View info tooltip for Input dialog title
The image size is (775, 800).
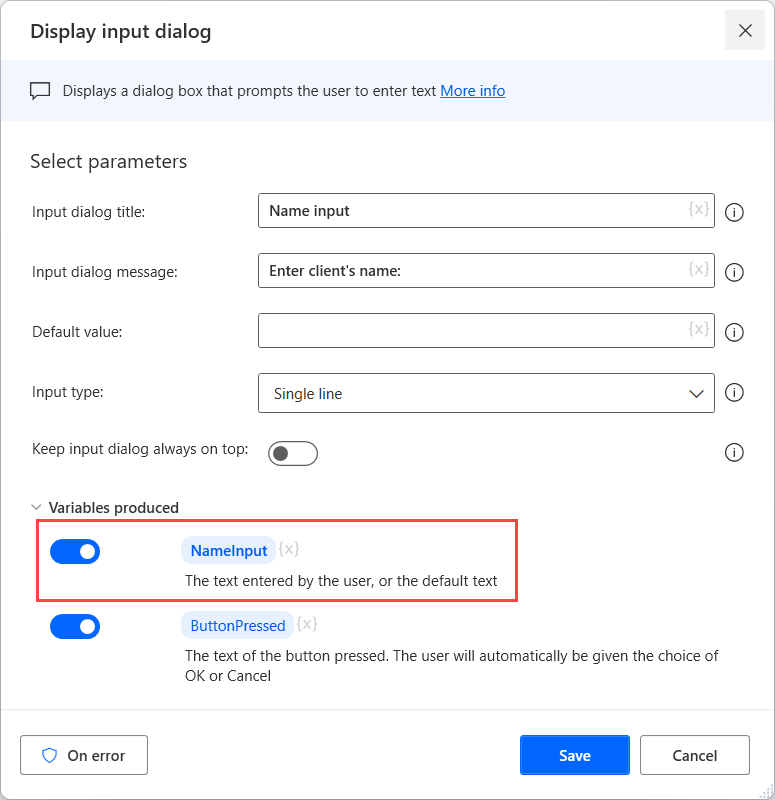click(x=734, y=211)
